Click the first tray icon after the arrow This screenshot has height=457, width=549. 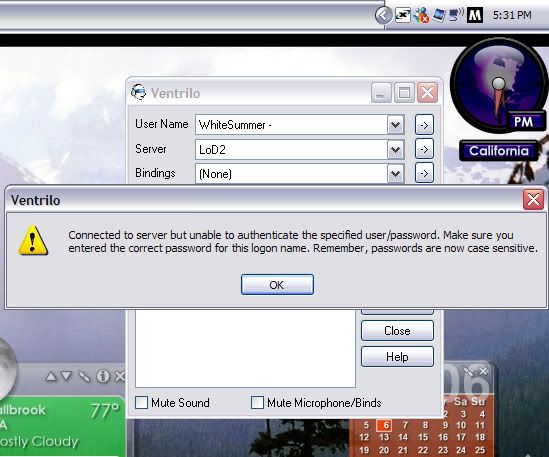[403, 15]
